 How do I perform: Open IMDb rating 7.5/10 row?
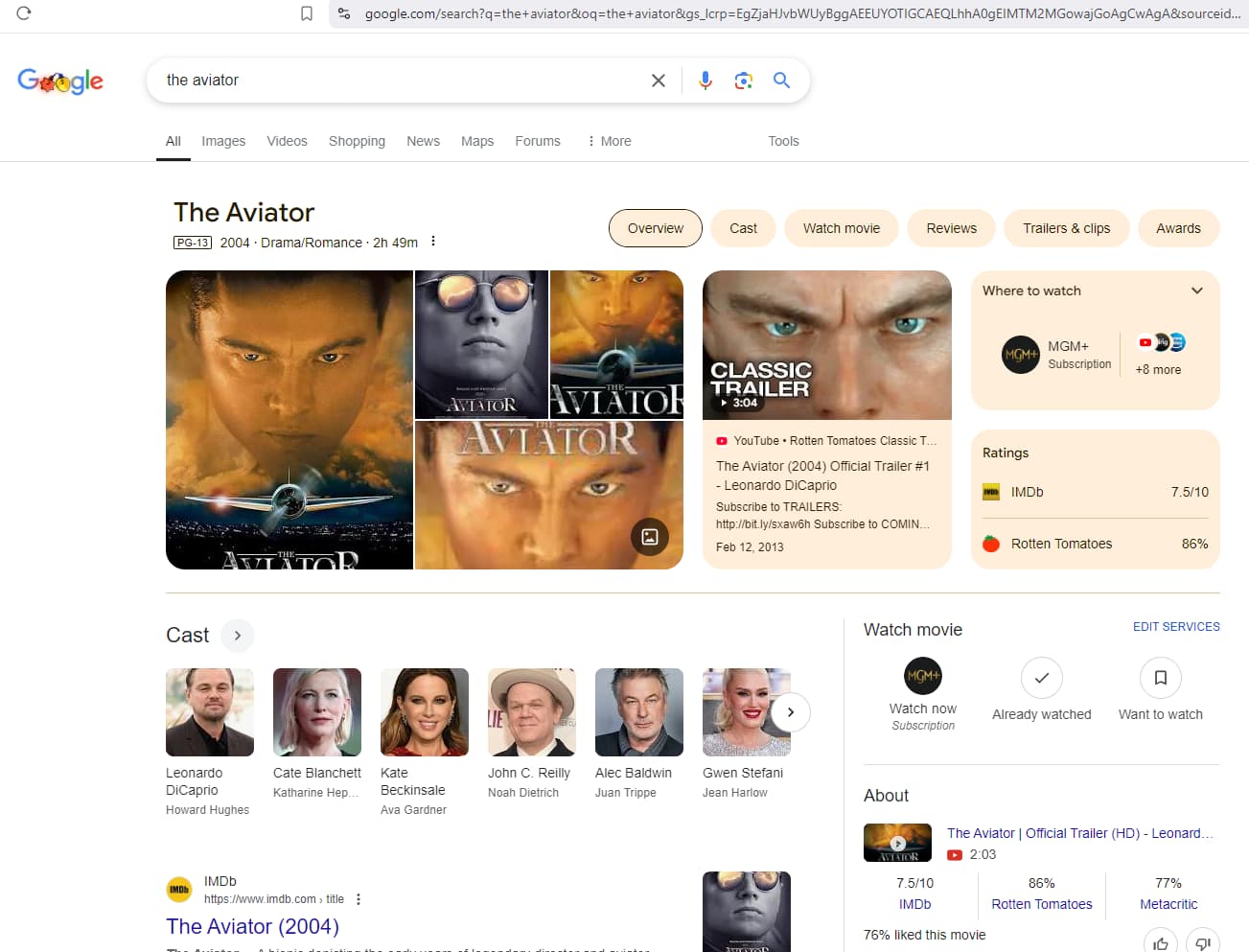point(1096,492)
